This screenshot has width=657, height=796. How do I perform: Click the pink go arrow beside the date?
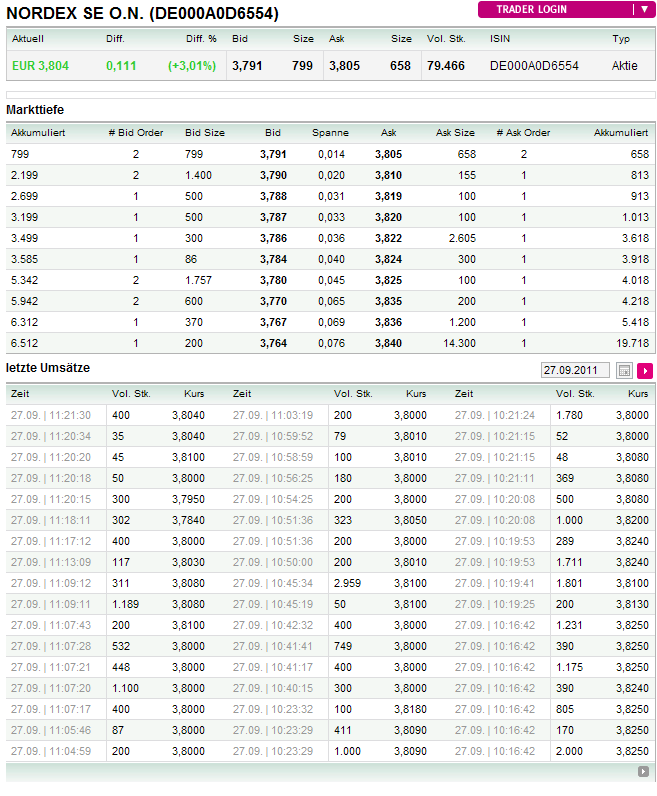click(x=645, y=371)
